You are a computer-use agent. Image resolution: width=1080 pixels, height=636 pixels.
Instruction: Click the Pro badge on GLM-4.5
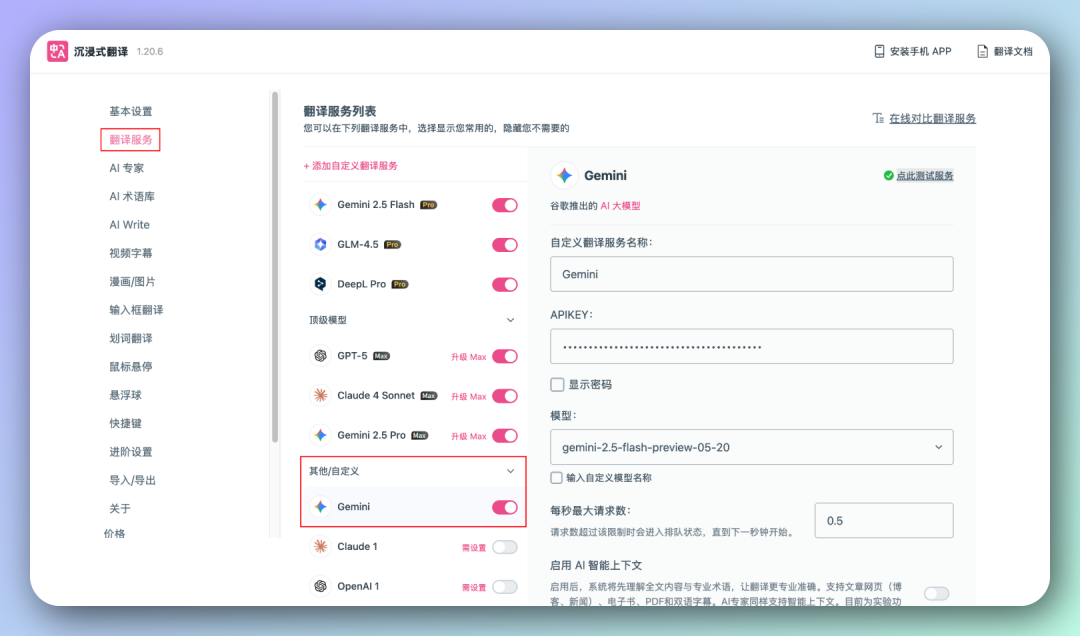pyautogui.click(x=393, y=245)
